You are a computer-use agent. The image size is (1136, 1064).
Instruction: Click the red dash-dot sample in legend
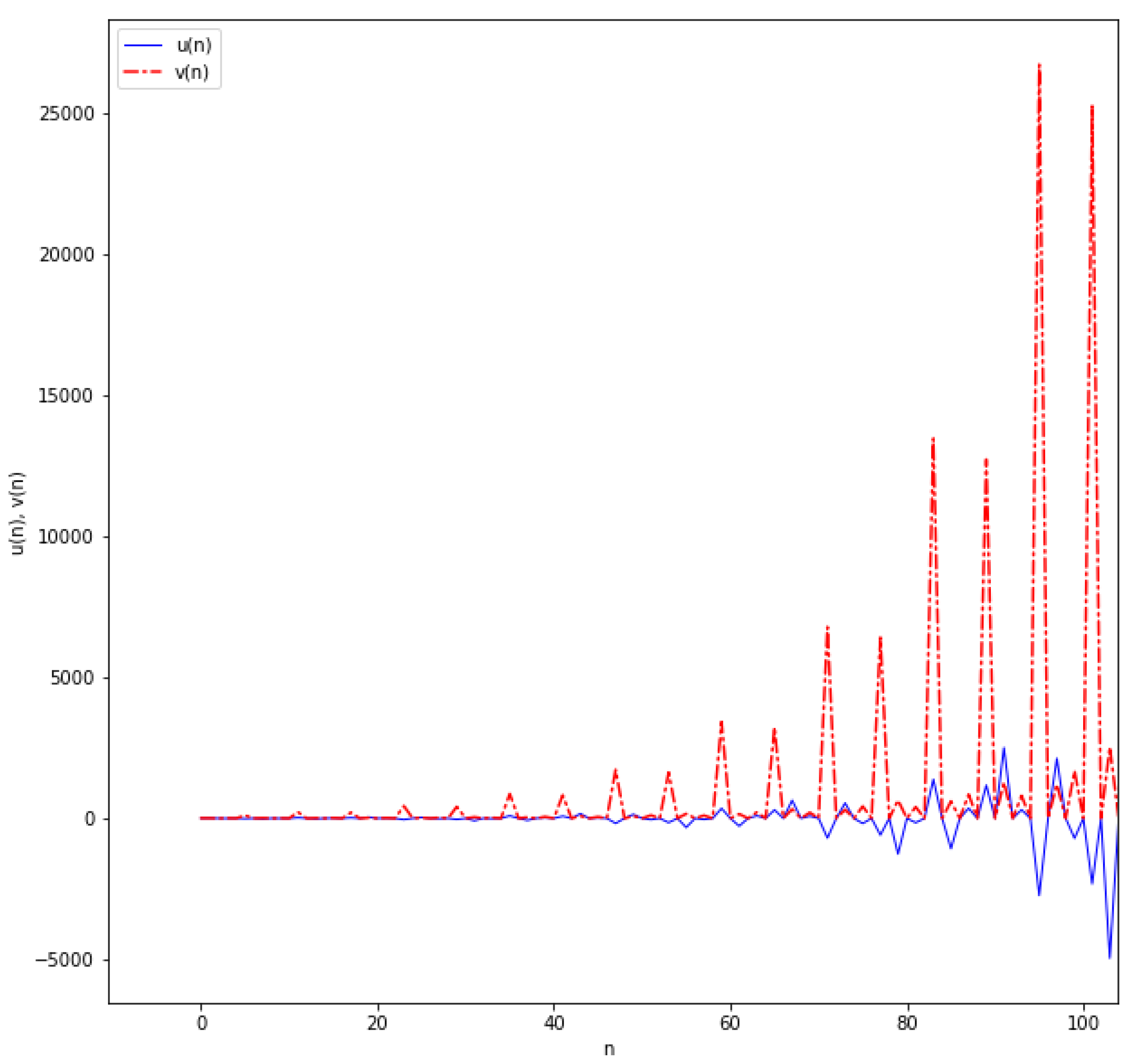point(143,73)
